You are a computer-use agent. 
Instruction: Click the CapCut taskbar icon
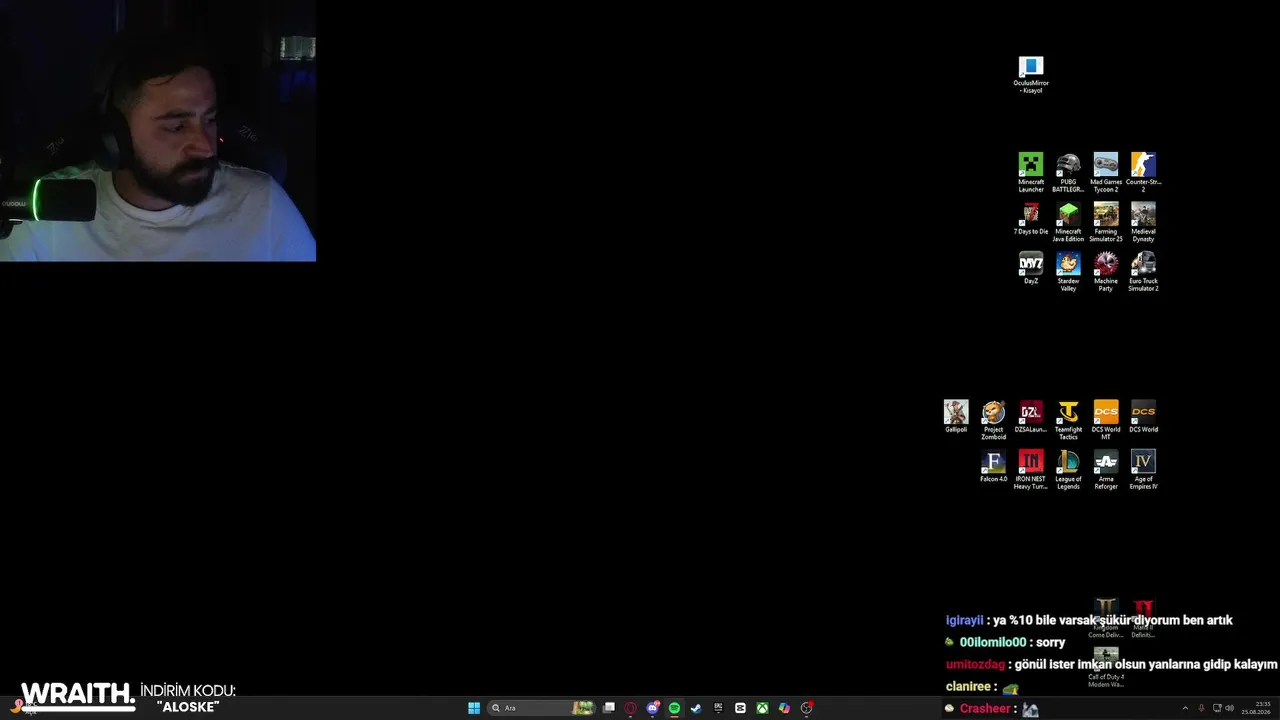point(740,708)
